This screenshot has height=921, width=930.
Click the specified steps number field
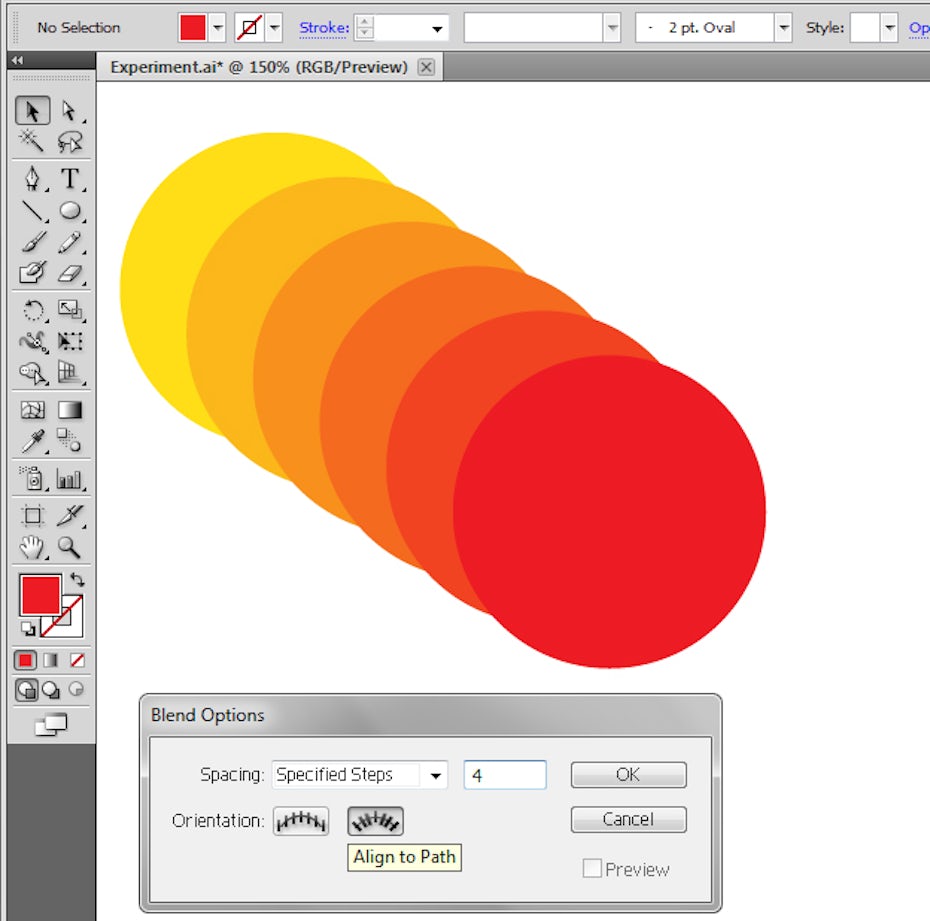[x=505, y=775]
